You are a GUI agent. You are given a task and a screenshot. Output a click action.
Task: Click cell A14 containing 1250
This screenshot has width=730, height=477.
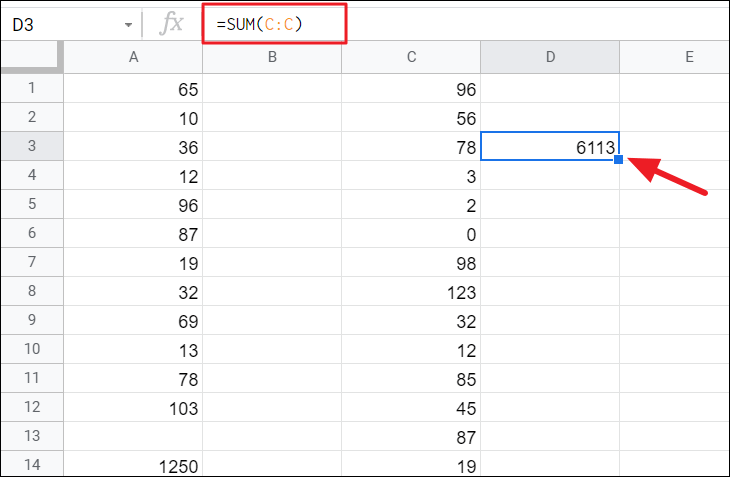pyautogui.click(x=133, y=464)
